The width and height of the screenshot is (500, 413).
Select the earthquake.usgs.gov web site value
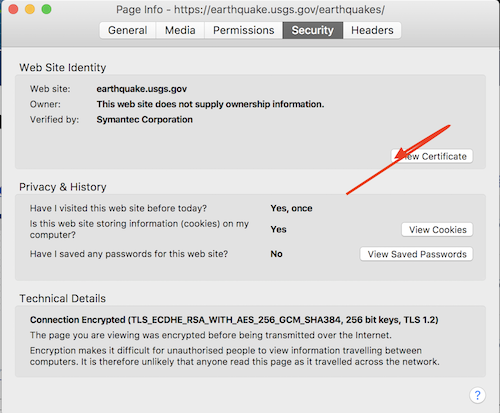(x=142, y=89)
